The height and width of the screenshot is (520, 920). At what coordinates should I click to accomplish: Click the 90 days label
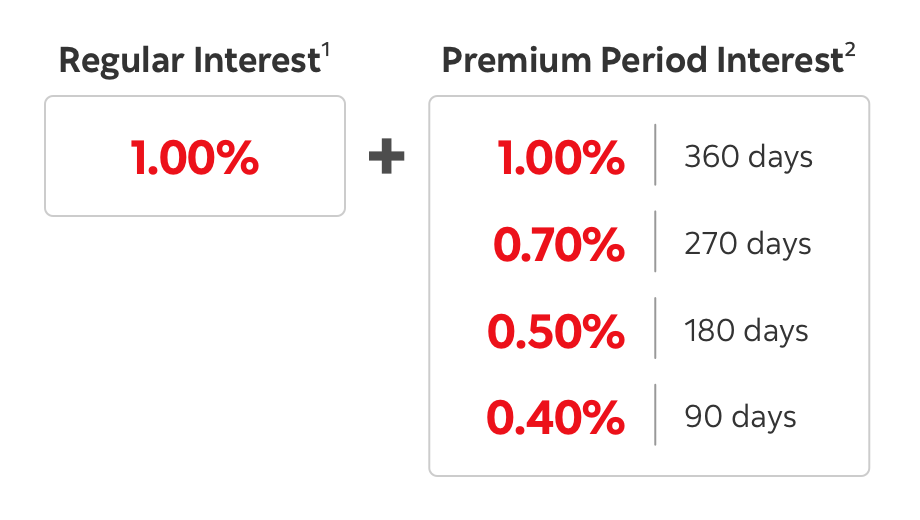741,417
